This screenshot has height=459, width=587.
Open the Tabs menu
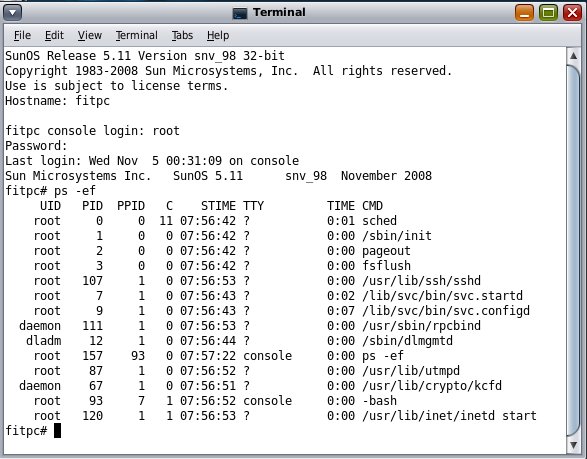[x=182, y=35]
